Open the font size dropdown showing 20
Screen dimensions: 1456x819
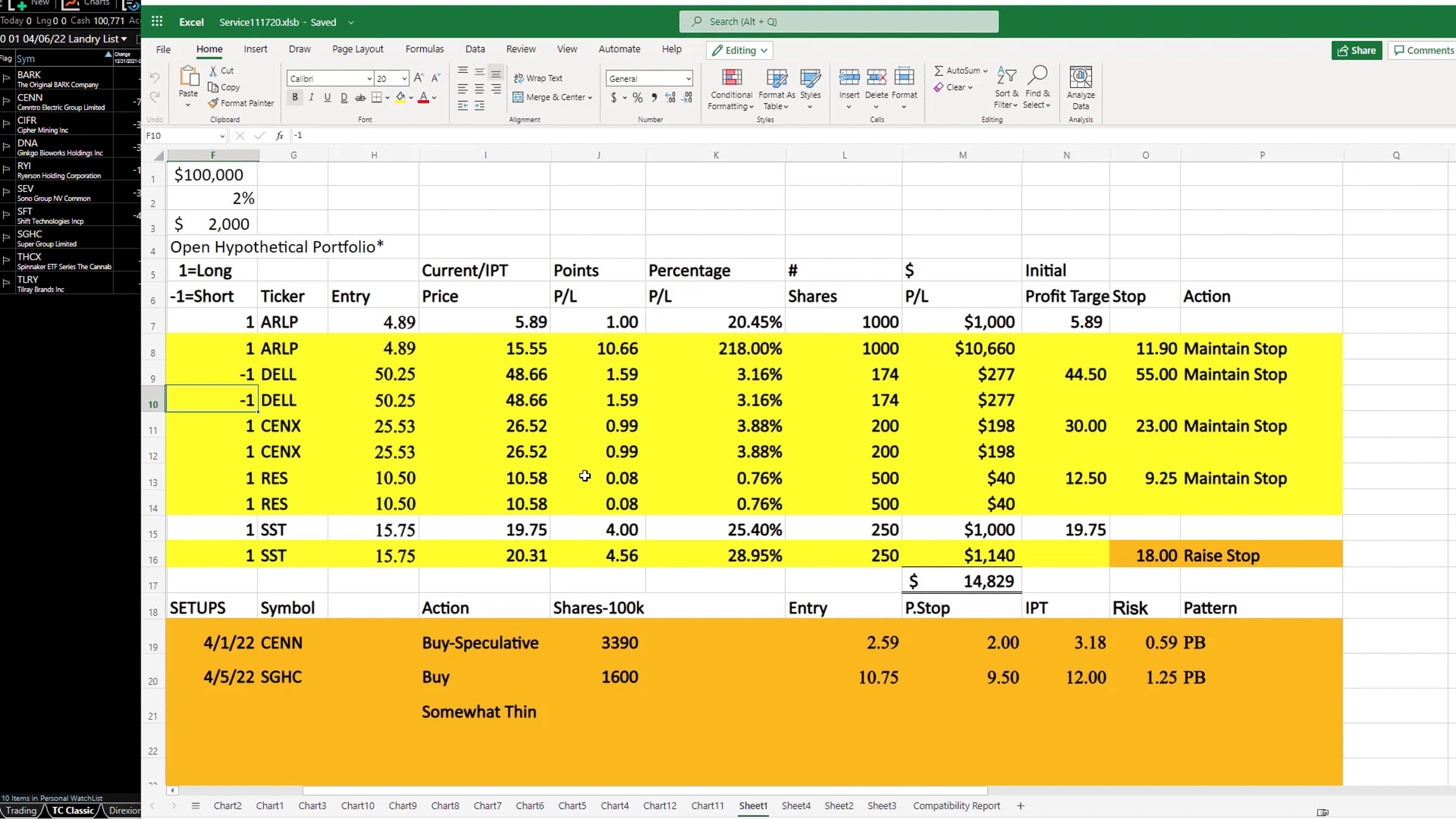(404, 79)
